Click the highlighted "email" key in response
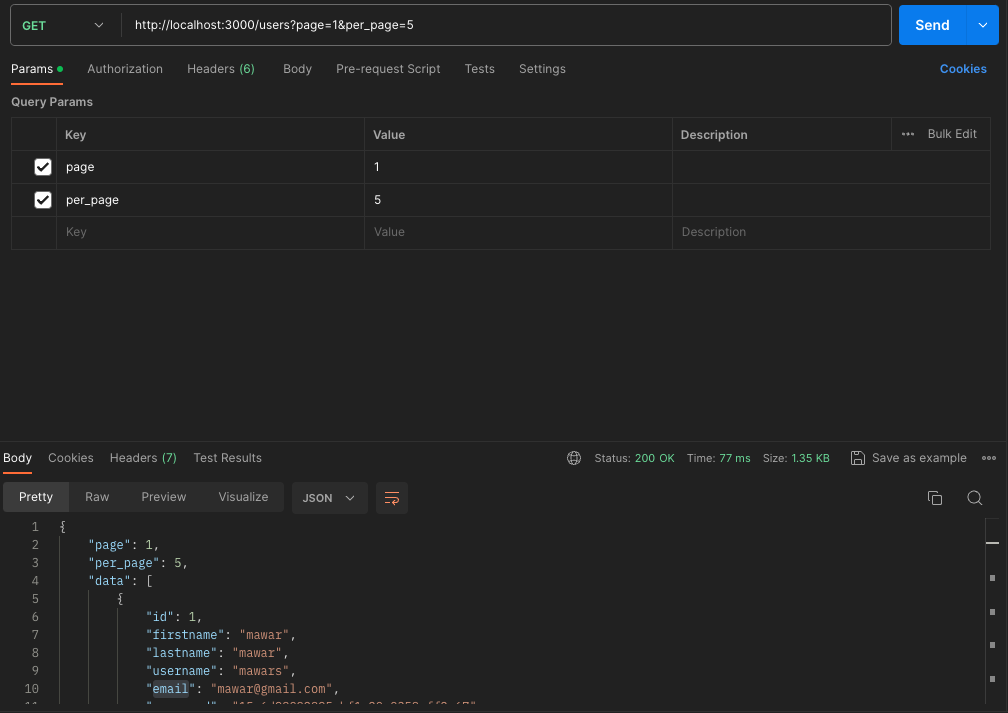1008x713 pixels. (170, 689)
